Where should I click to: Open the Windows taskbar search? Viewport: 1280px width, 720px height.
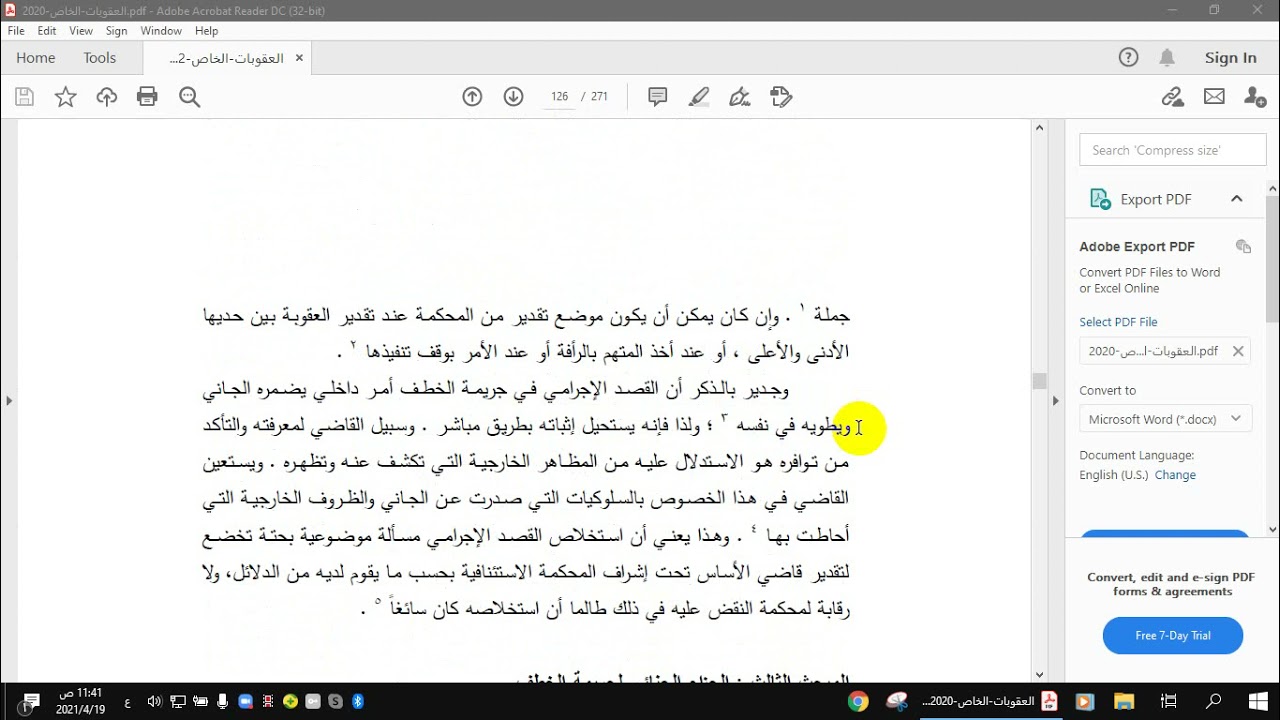(1214, 702)
